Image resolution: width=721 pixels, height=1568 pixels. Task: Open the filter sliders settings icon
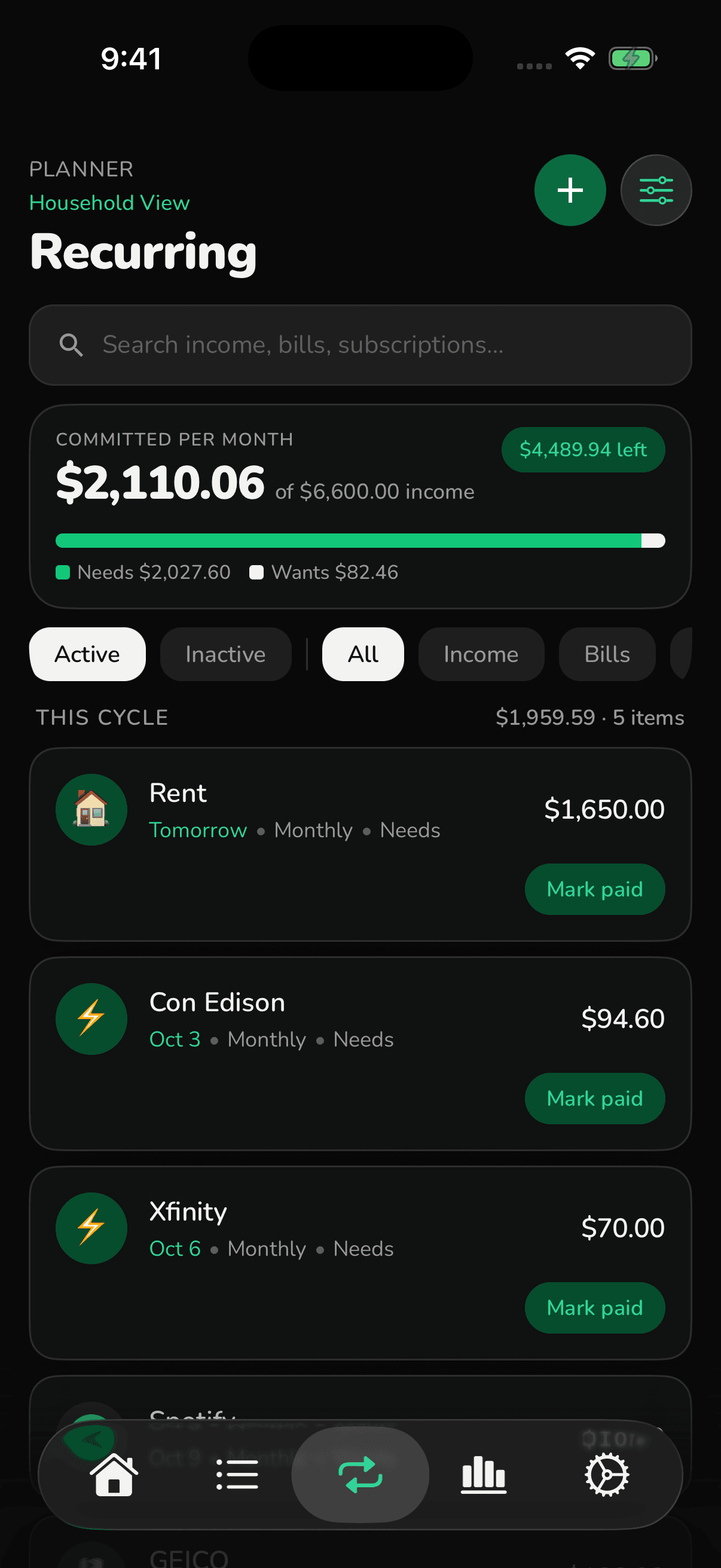(656, 190)
